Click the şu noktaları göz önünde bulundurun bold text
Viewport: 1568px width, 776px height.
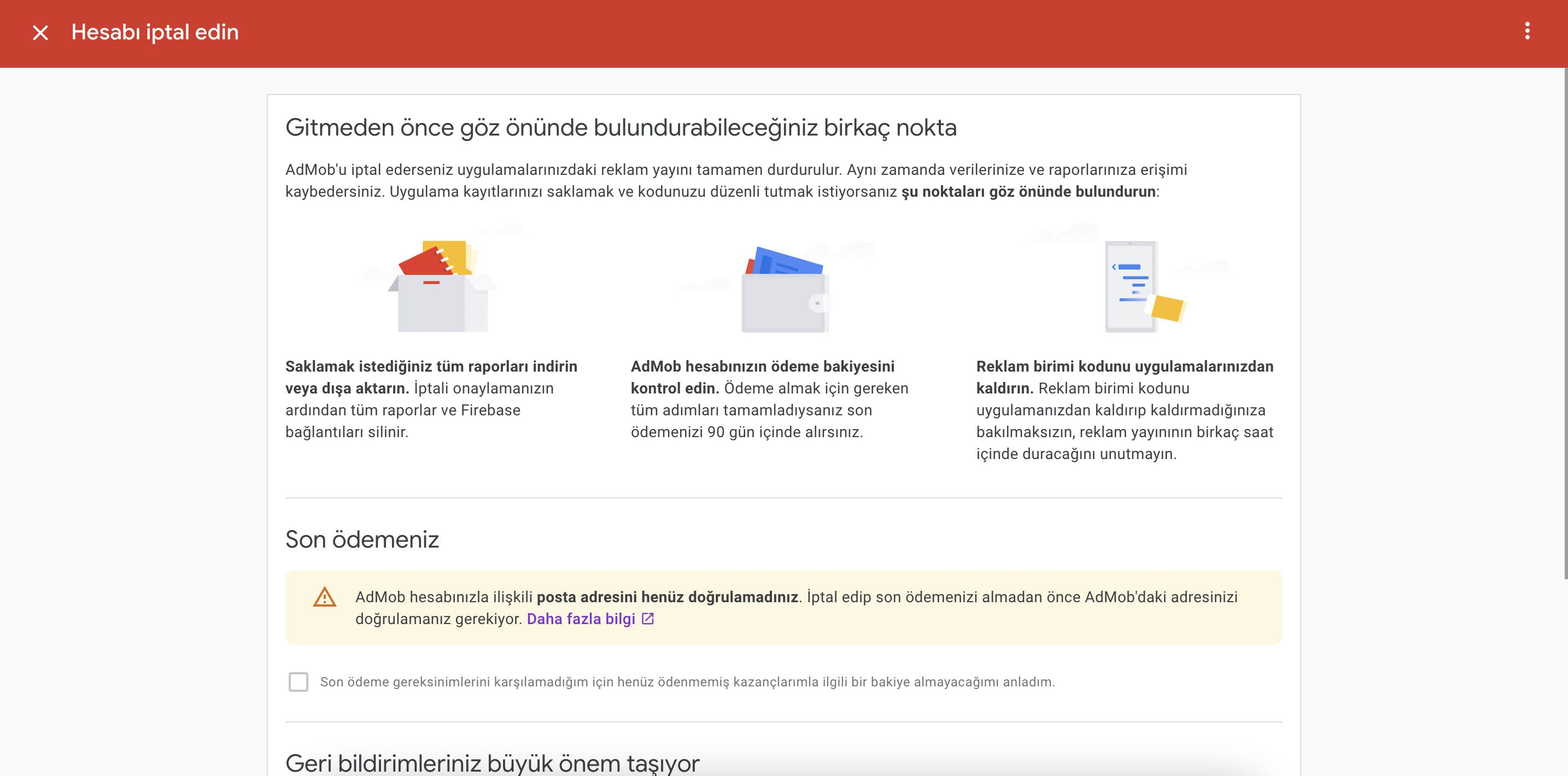[1028, 192]
